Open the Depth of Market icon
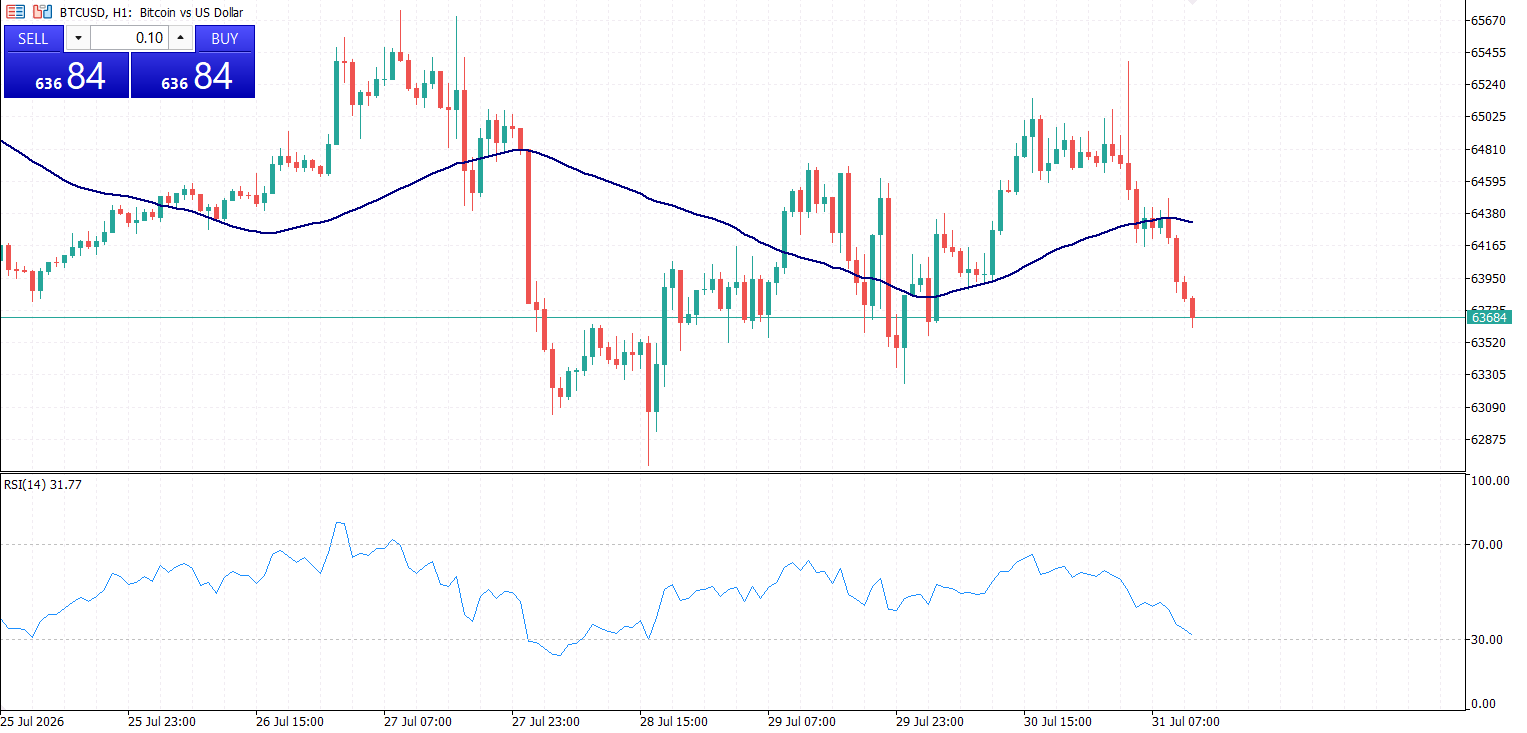Viewport: 1527px width, 733px height. point(42,12)
